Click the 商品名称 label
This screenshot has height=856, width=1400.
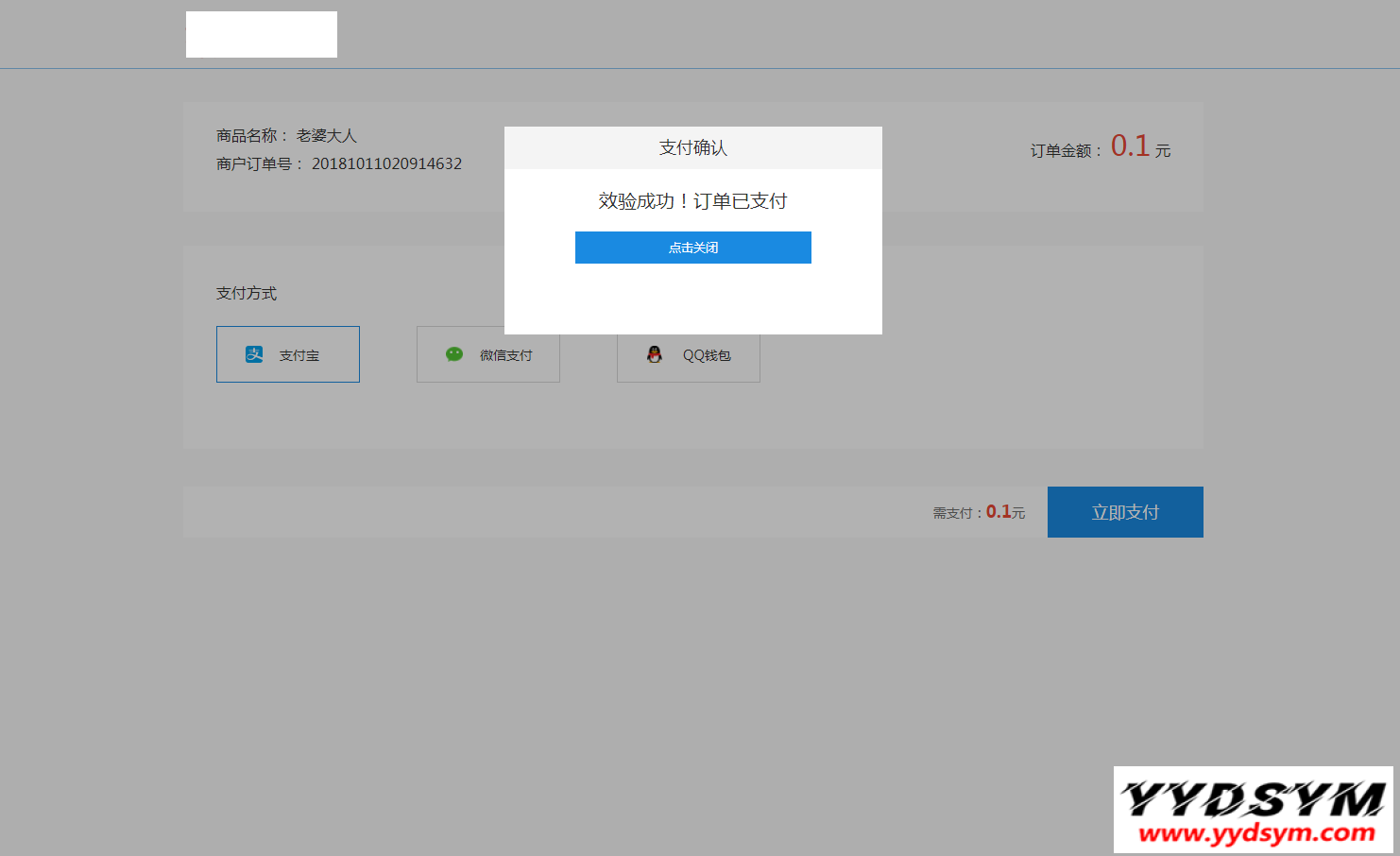pos(252,136)
